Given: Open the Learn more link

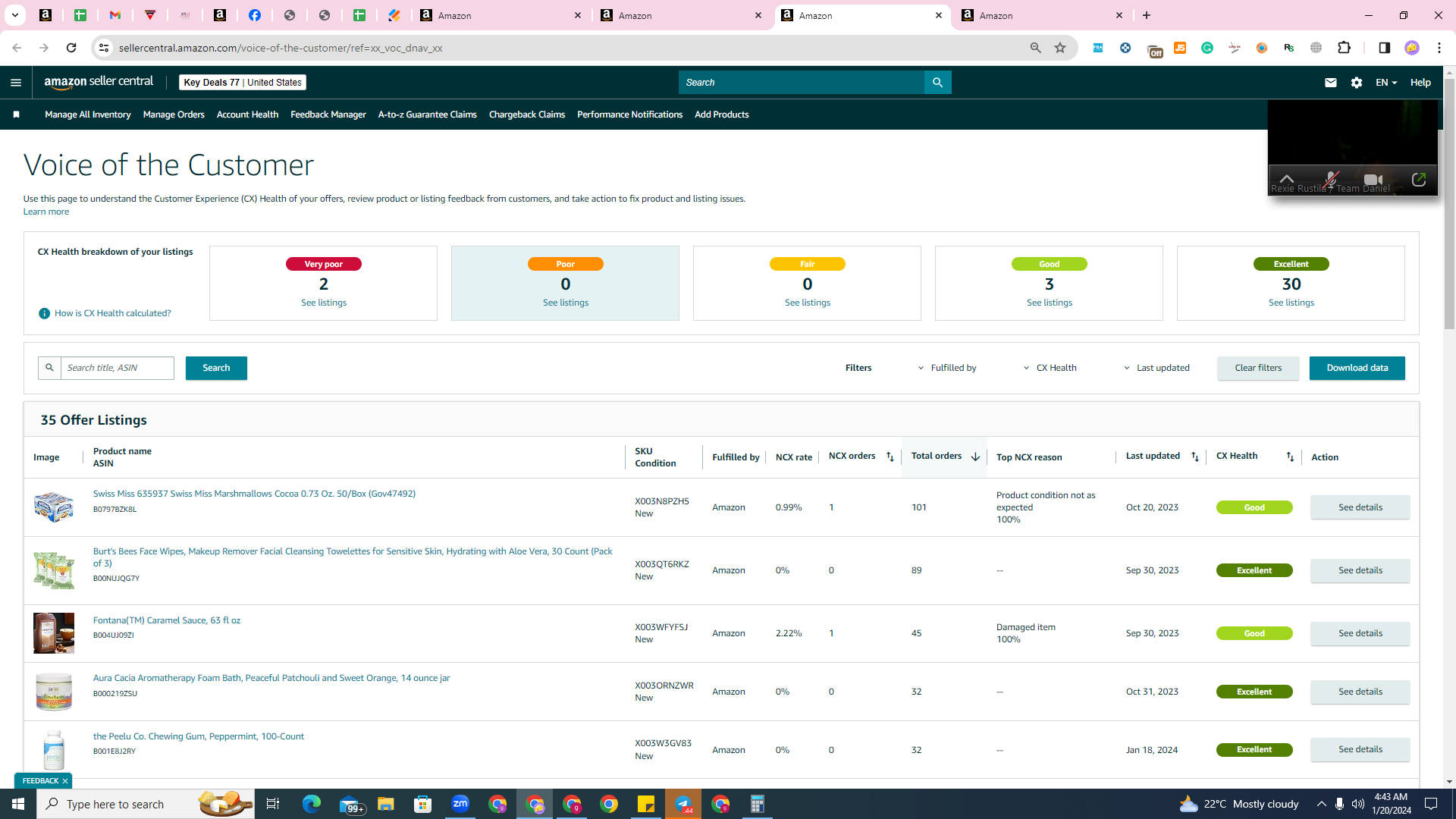Looking at the screenshot, I should pos(46,212).
